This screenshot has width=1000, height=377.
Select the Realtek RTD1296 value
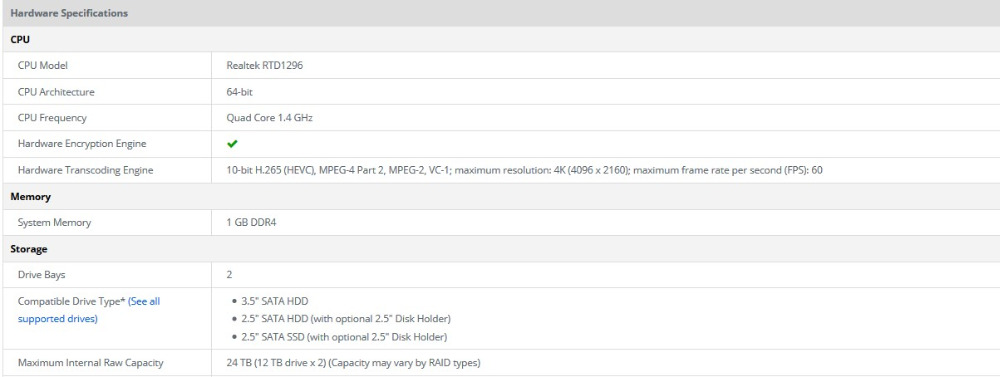pyautogui.click(x=265, y=65)
